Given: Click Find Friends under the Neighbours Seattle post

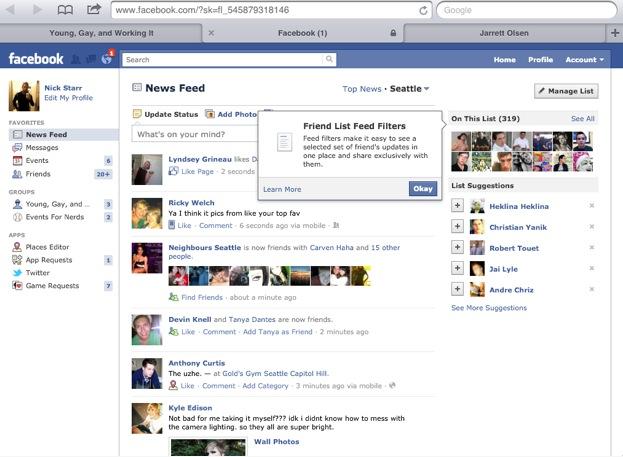Looking at the screenshot, I should [x=202, y=297].
